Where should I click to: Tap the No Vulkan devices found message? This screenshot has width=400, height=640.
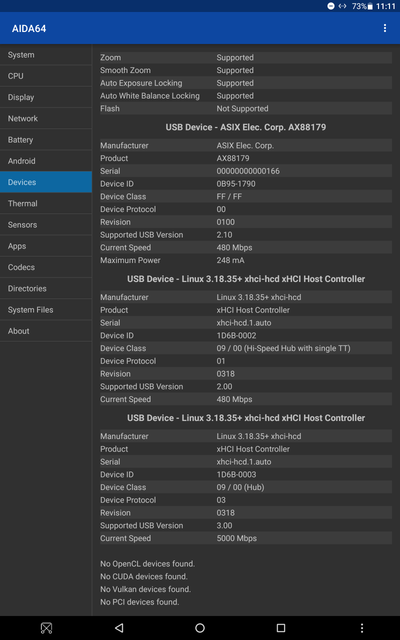tap(145, 589)
